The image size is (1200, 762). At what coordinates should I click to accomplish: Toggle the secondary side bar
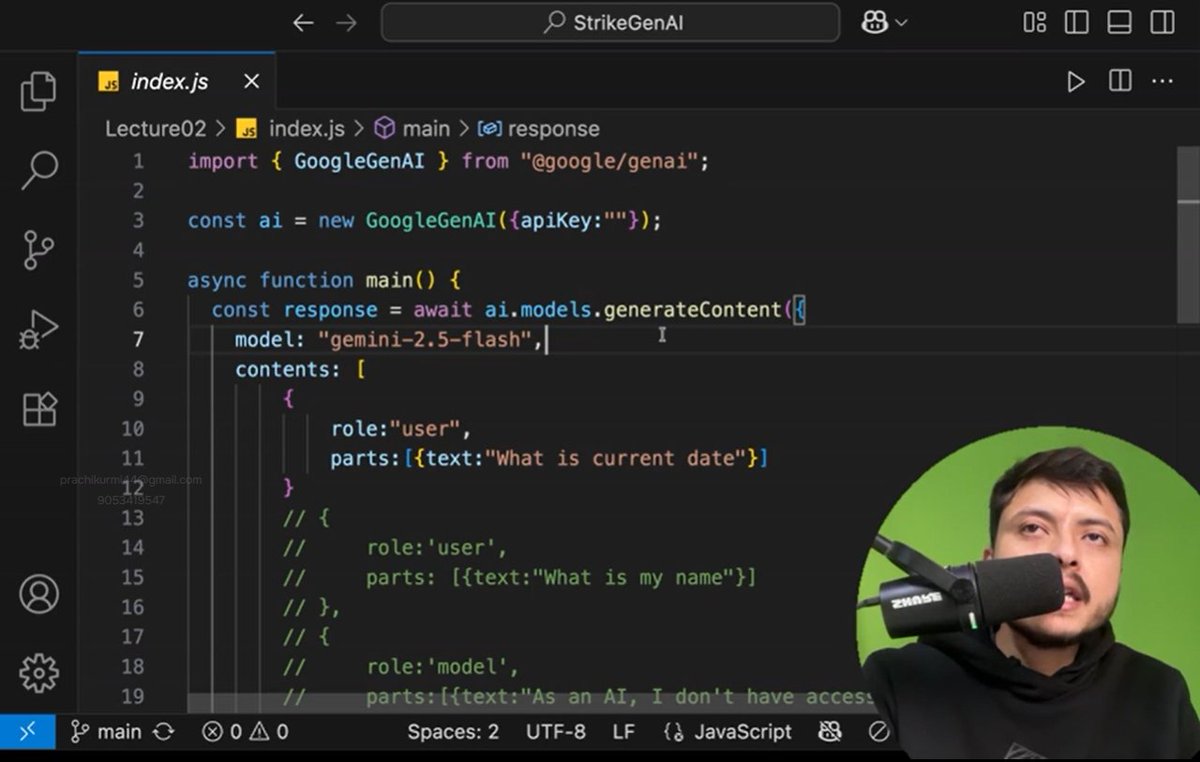(x=1161, y=22)
